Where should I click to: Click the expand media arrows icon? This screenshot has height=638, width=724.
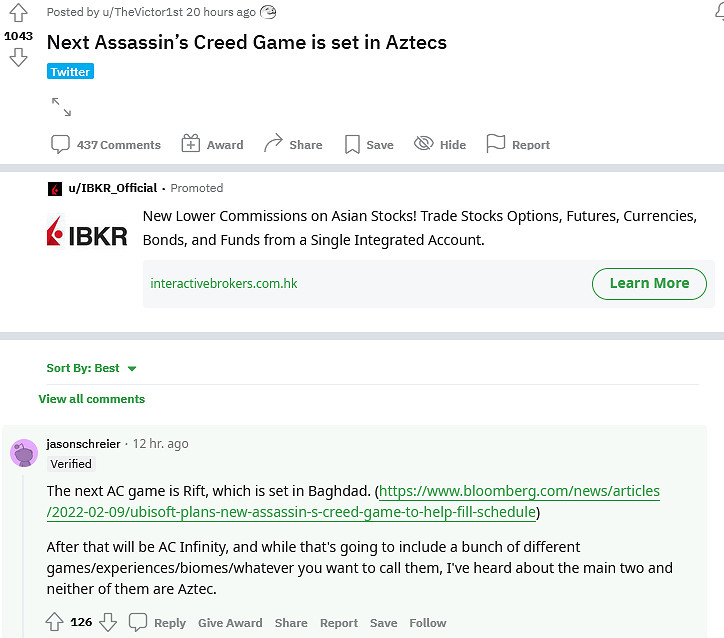tap(61, 107)
